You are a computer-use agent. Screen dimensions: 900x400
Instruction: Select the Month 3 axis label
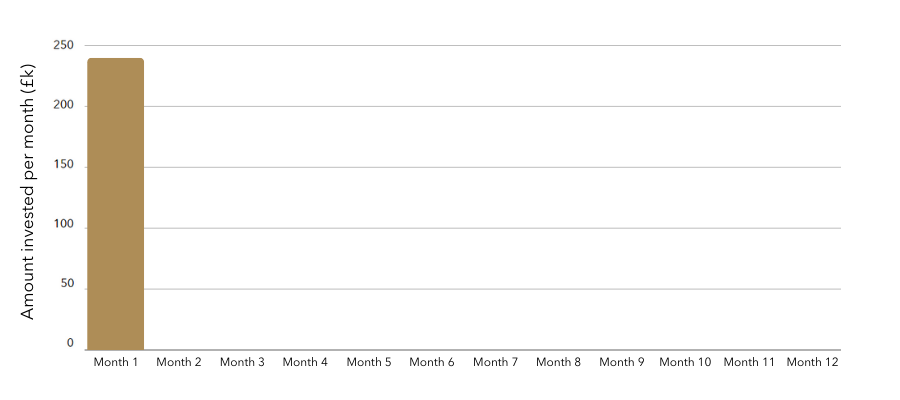tap(242, 362)
